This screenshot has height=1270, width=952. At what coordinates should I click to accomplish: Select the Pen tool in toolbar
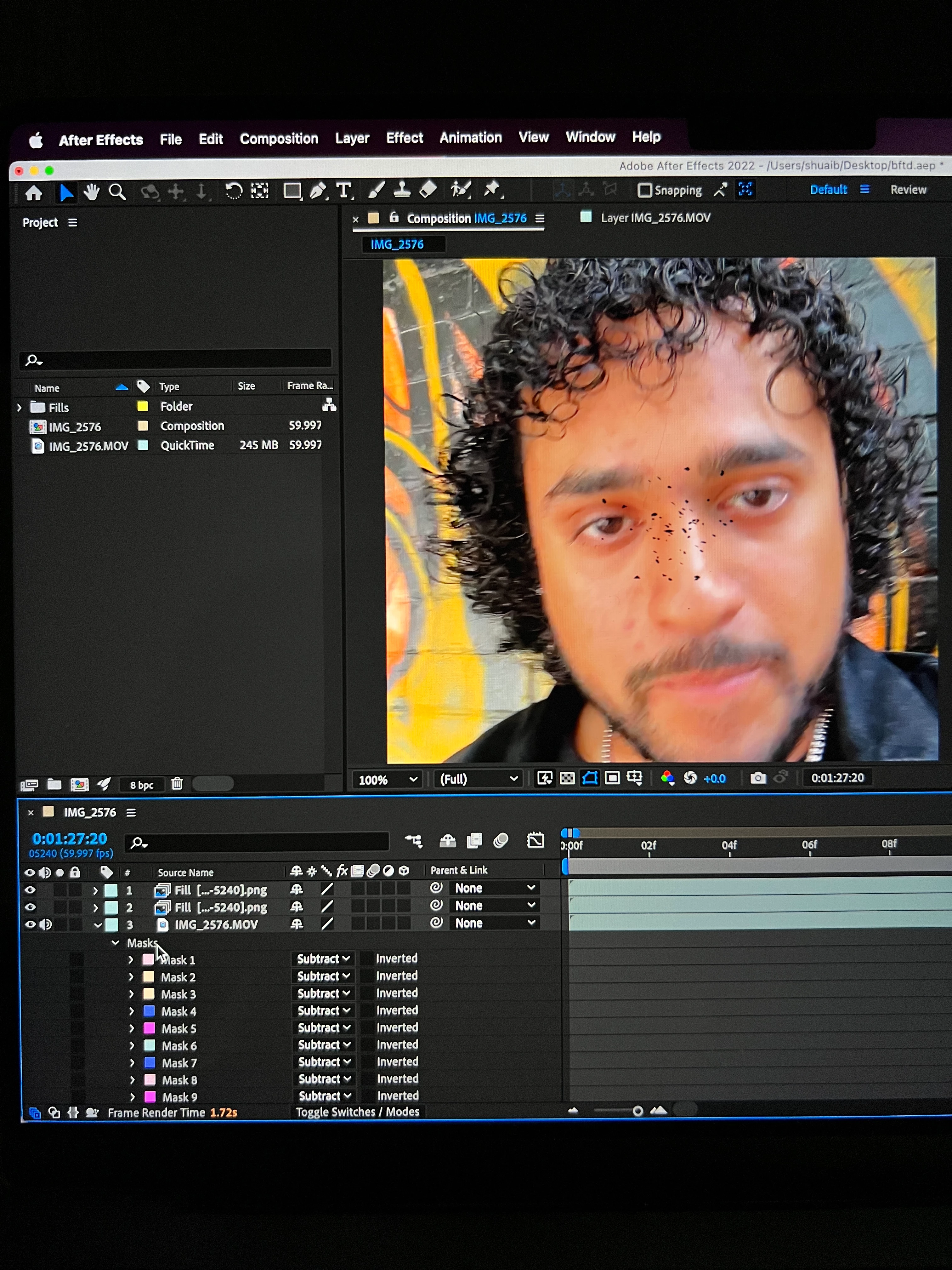coord(317,191)
